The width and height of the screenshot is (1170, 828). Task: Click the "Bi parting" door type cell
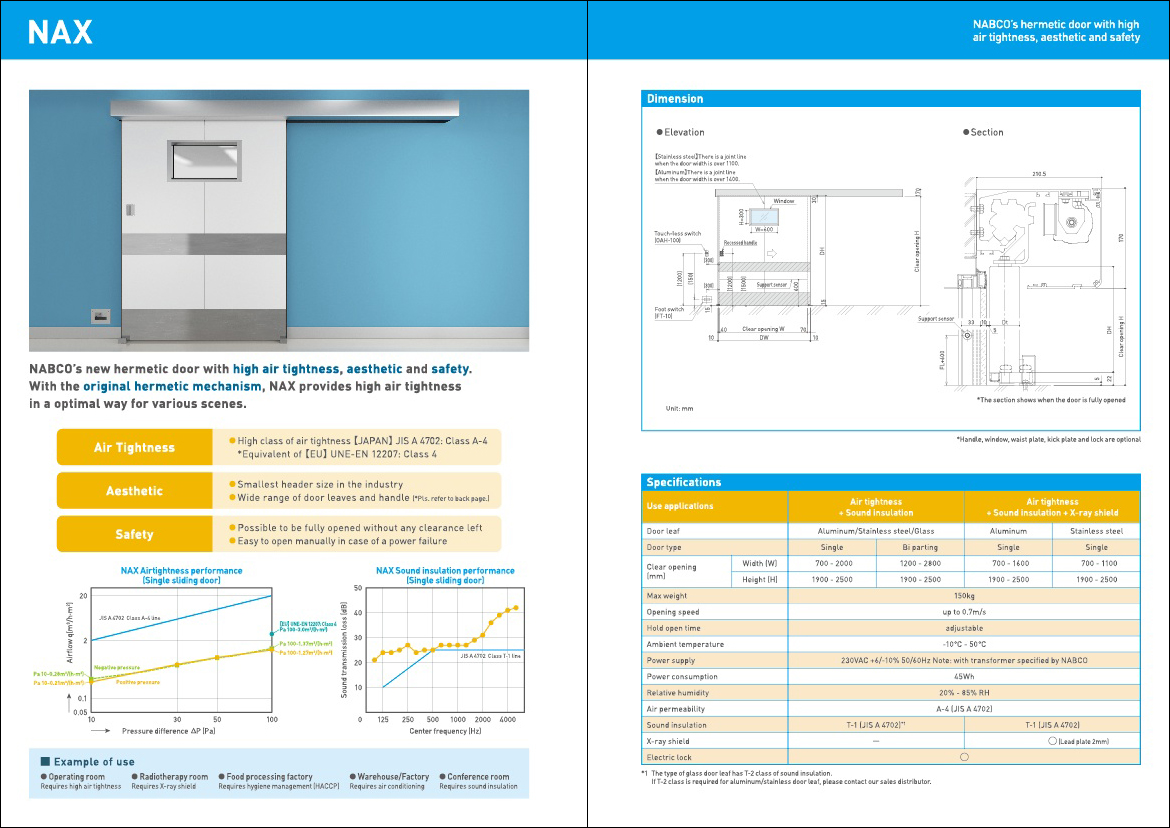pyautogui.click(x=920, y=548)
